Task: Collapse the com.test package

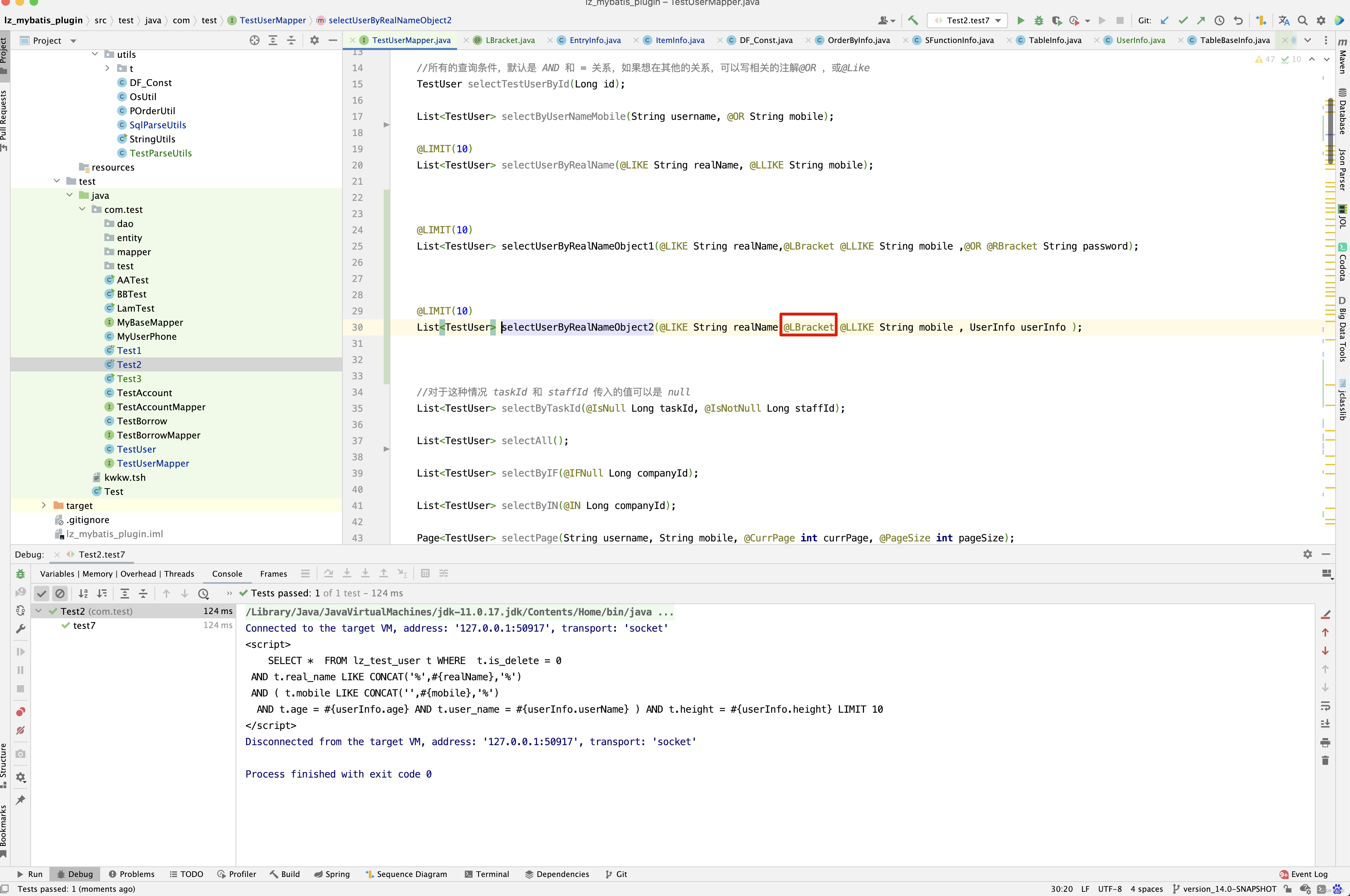Action: [82, 209]
